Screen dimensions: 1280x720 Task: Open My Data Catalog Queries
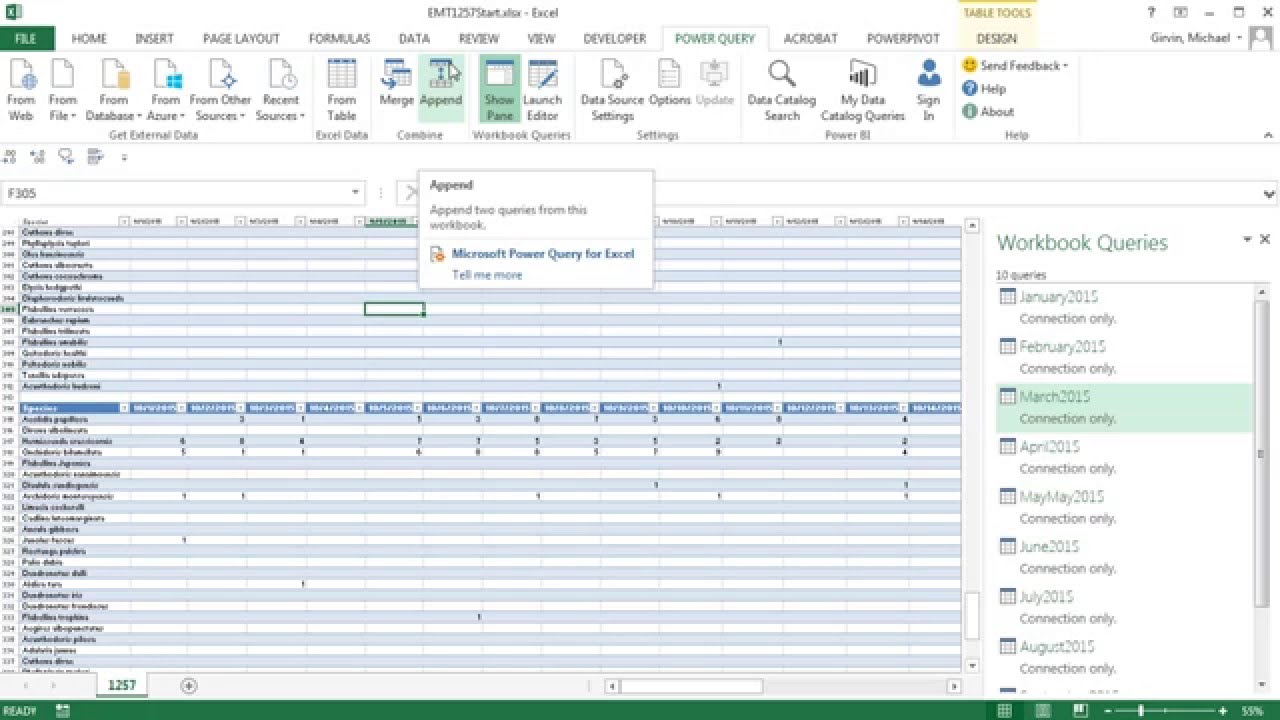click(863, 90)
